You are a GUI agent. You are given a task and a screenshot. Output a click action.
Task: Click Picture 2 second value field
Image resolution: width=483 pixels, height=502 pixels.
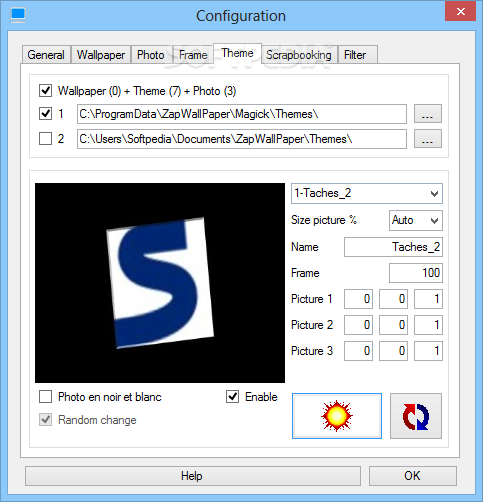pos(393,325)
